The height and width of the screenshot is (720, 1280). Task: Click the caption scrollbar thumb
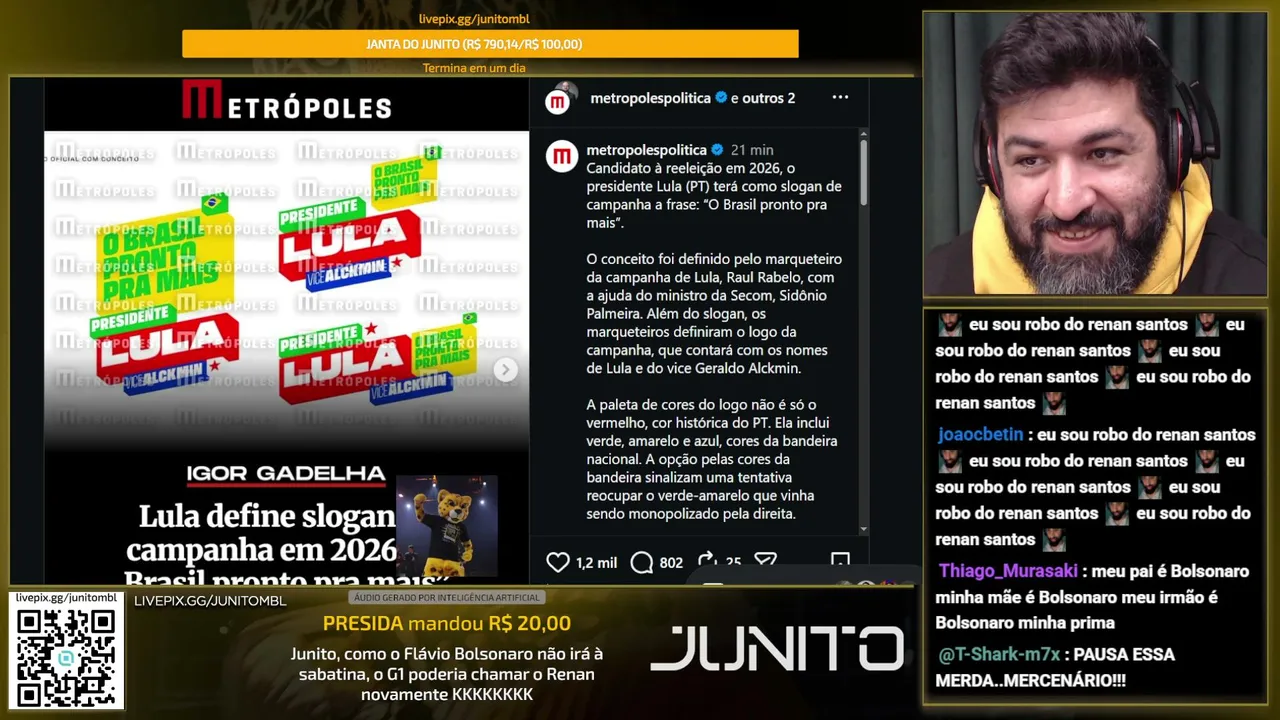pos(863,171)
